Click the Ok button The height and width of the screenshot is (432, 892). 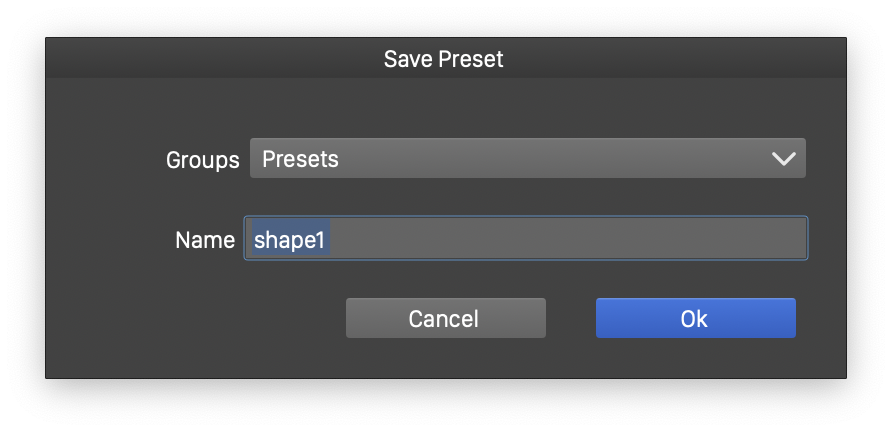[695, 318]
